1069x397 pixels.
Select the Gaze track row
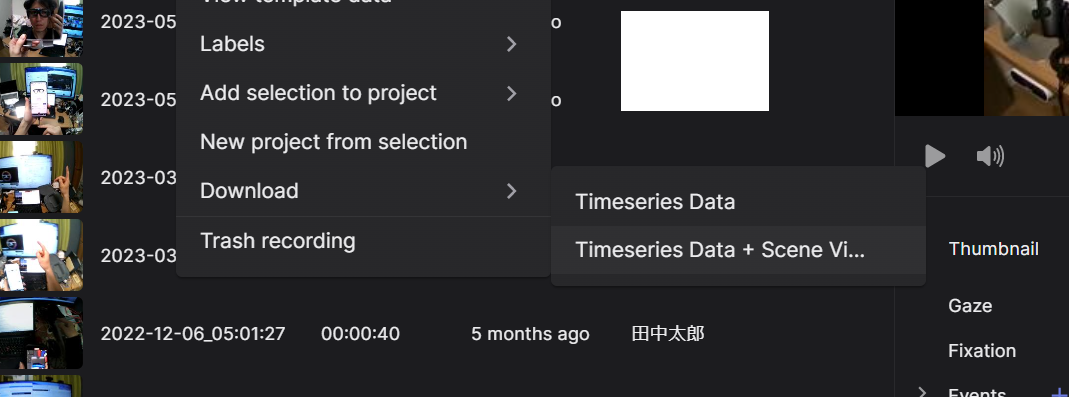(969, 306)
